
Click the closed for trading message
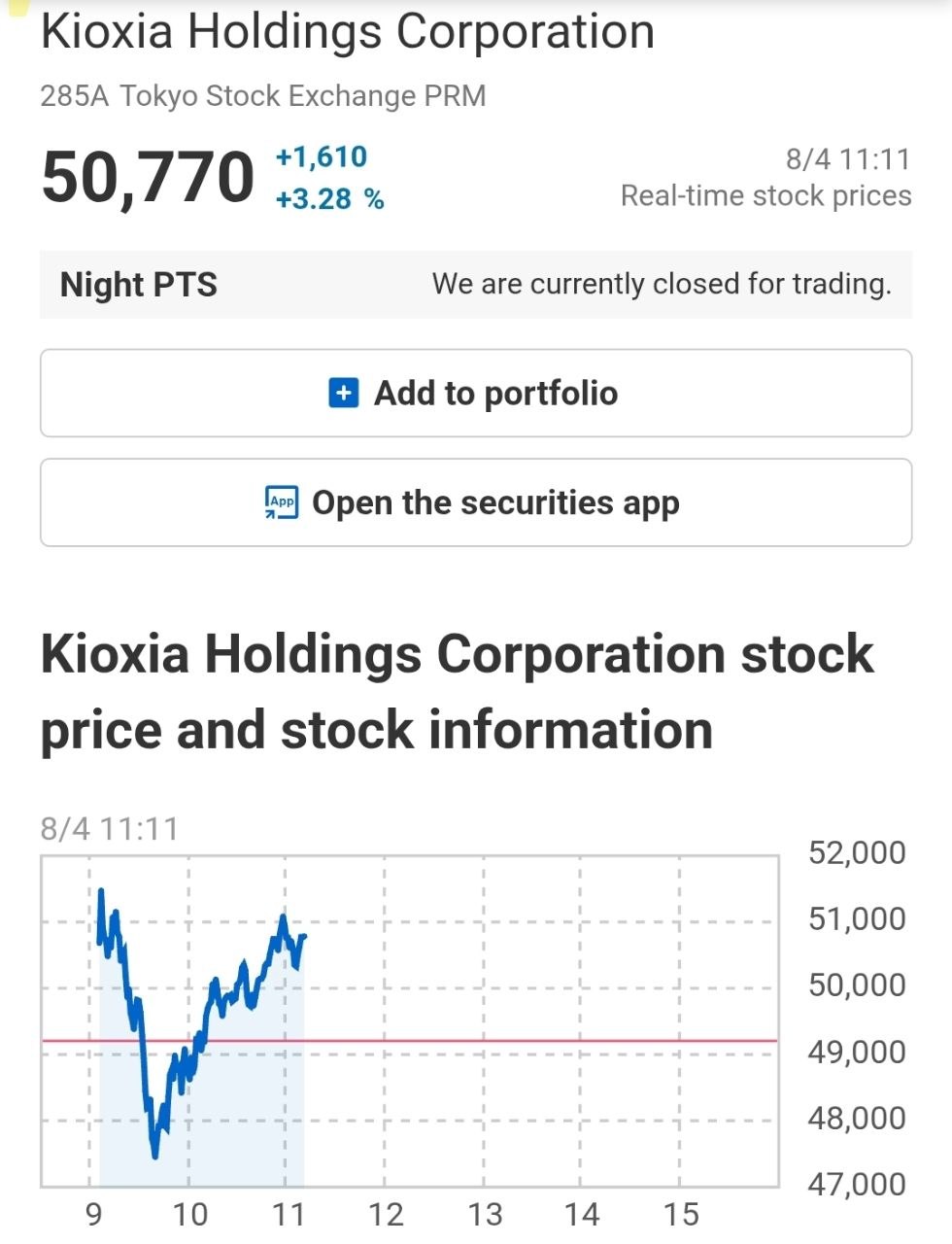point(662,284)
